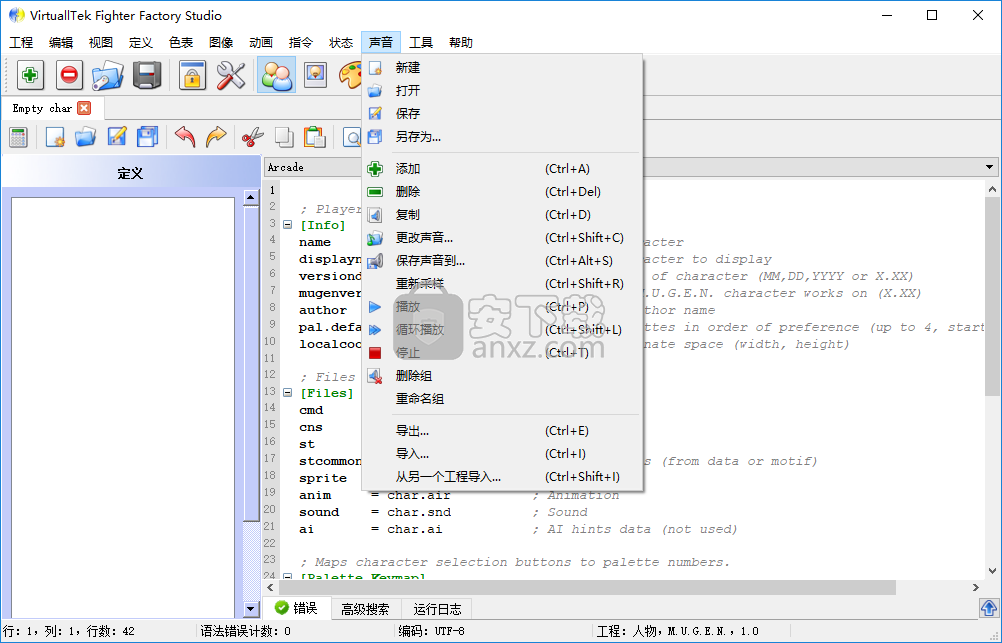
Task: Open the wrench and screwdriver tools icon
Action: click(231, 75)
